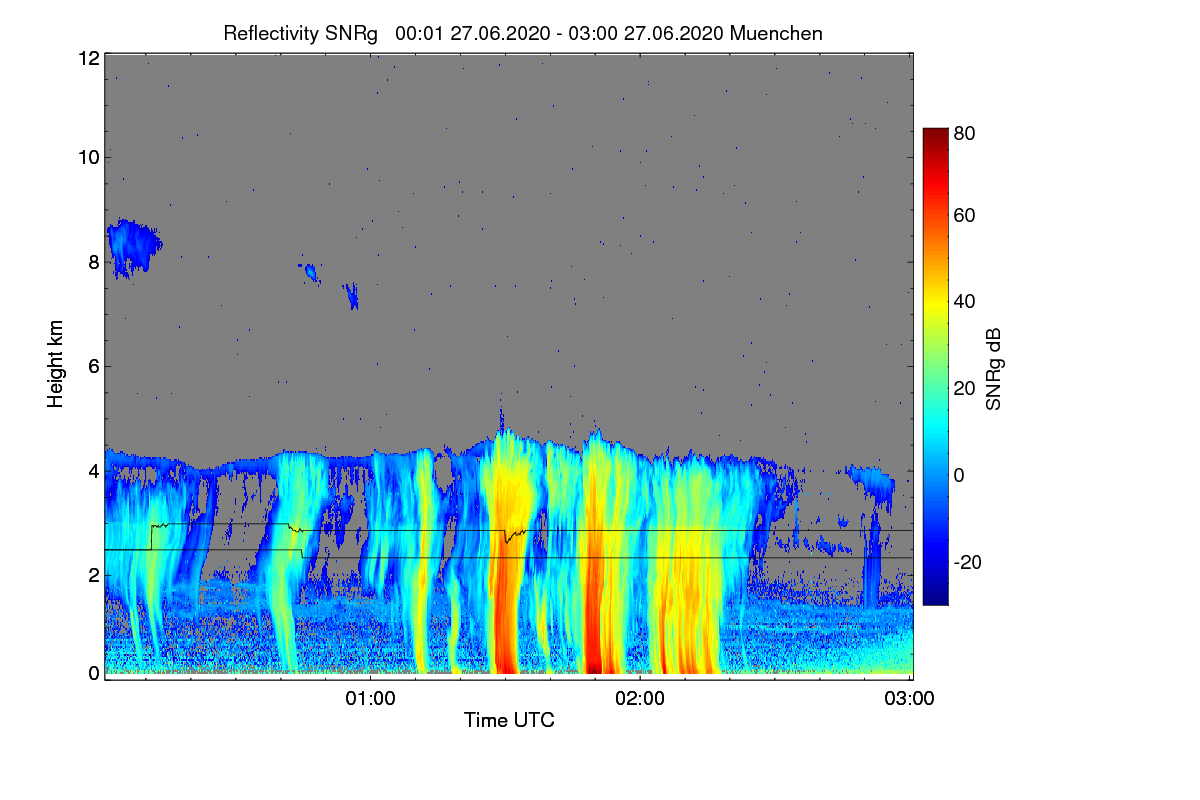Click the 60 colorbar tick label
This screenshot has height=800, width=1200.
click(x=965, y=216)
